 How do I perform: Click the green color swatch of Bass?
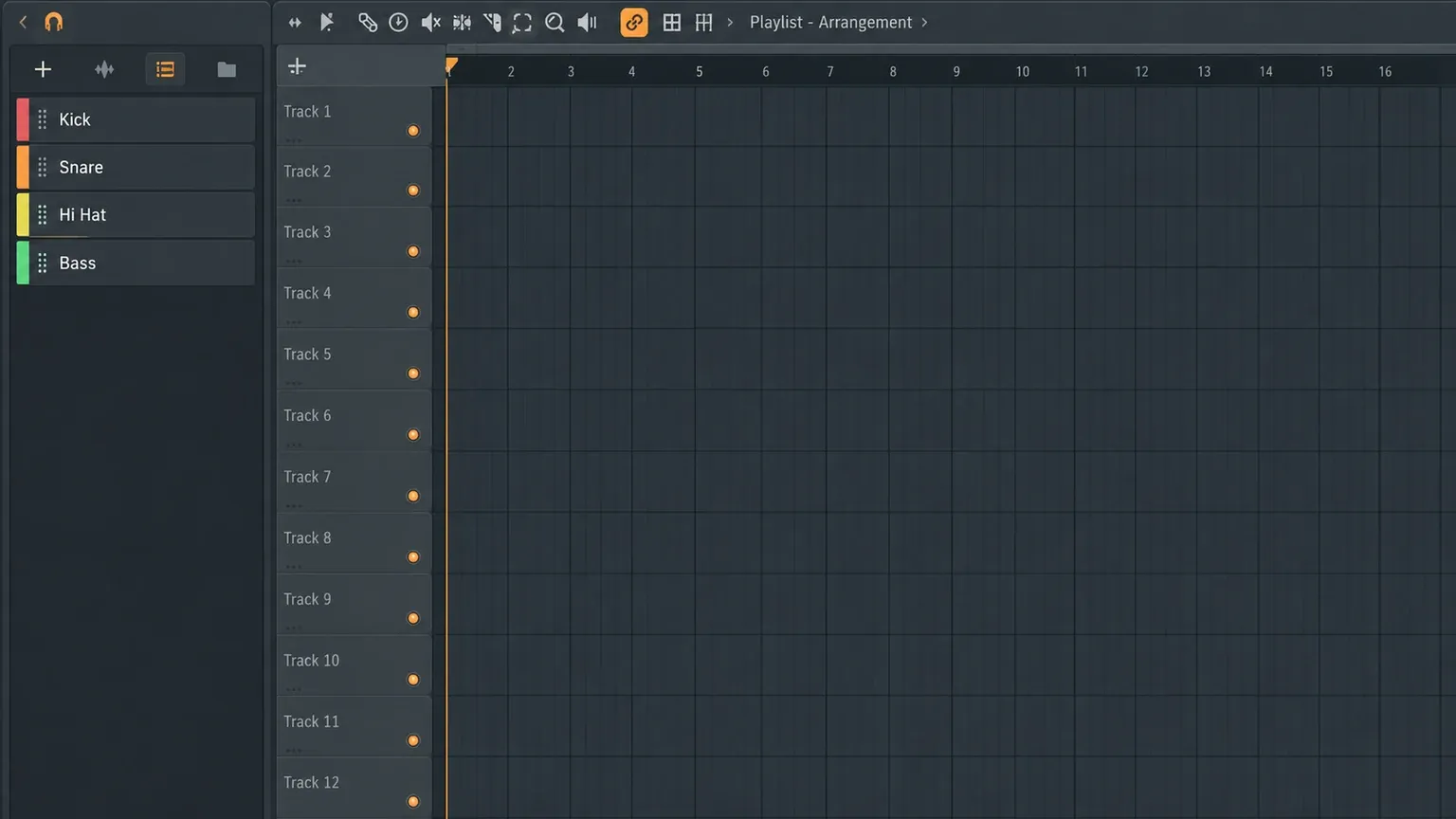click(23, 263)
